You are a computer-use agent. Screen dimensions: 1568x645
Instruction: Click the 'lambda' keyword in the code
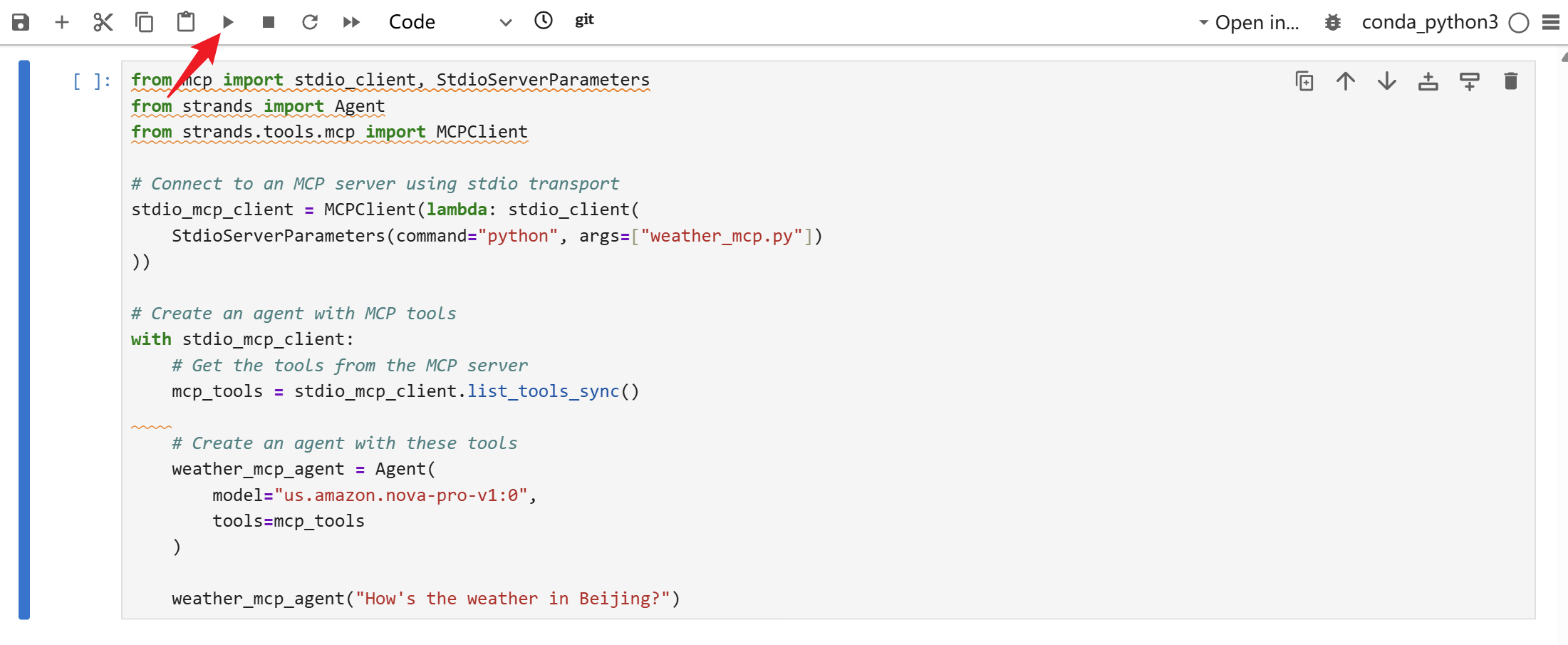pos(457,210)
